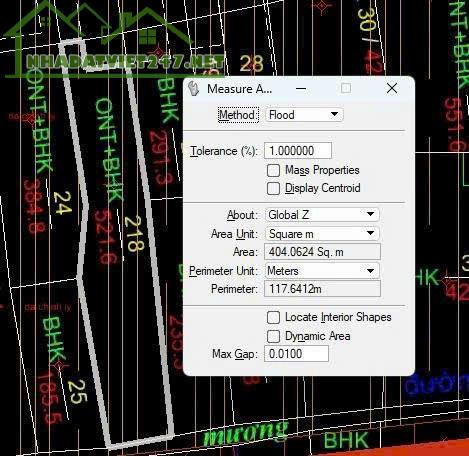Enable the Dynamic Area checkbox
The image size is (469, 456).
(x=273, y=336)
